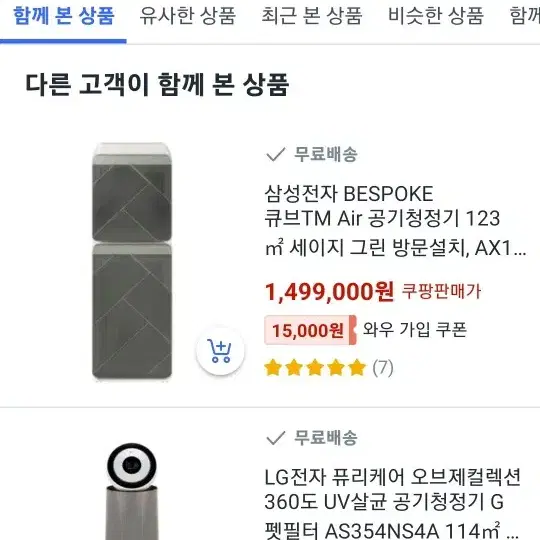The height and width of the screenshot is (540, 540).
Task: Select the 함께 본 상품 tab
Action: click(64, 16)
